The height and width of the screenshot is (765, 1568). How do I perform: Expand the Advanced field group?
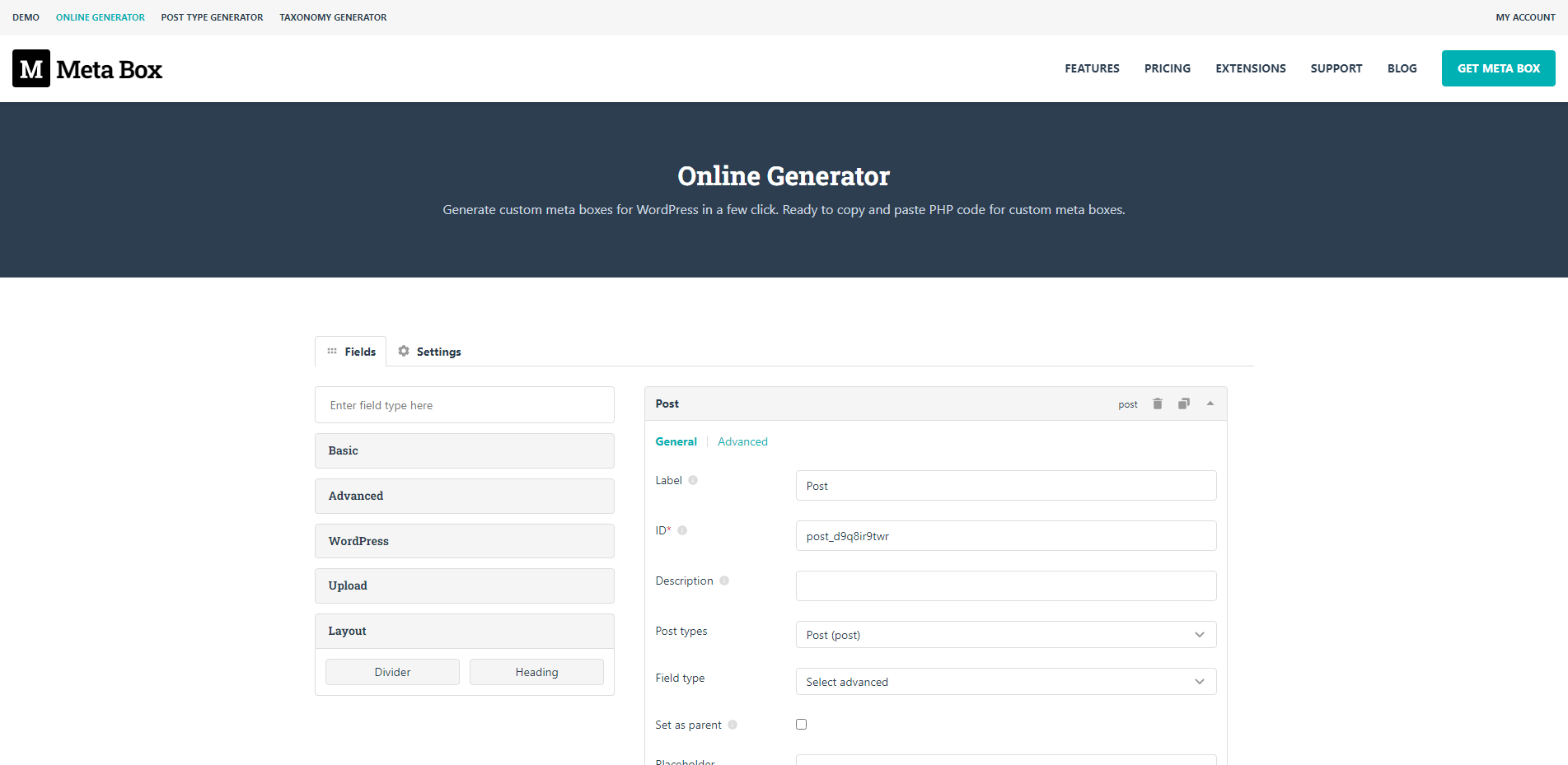[465, 496]
